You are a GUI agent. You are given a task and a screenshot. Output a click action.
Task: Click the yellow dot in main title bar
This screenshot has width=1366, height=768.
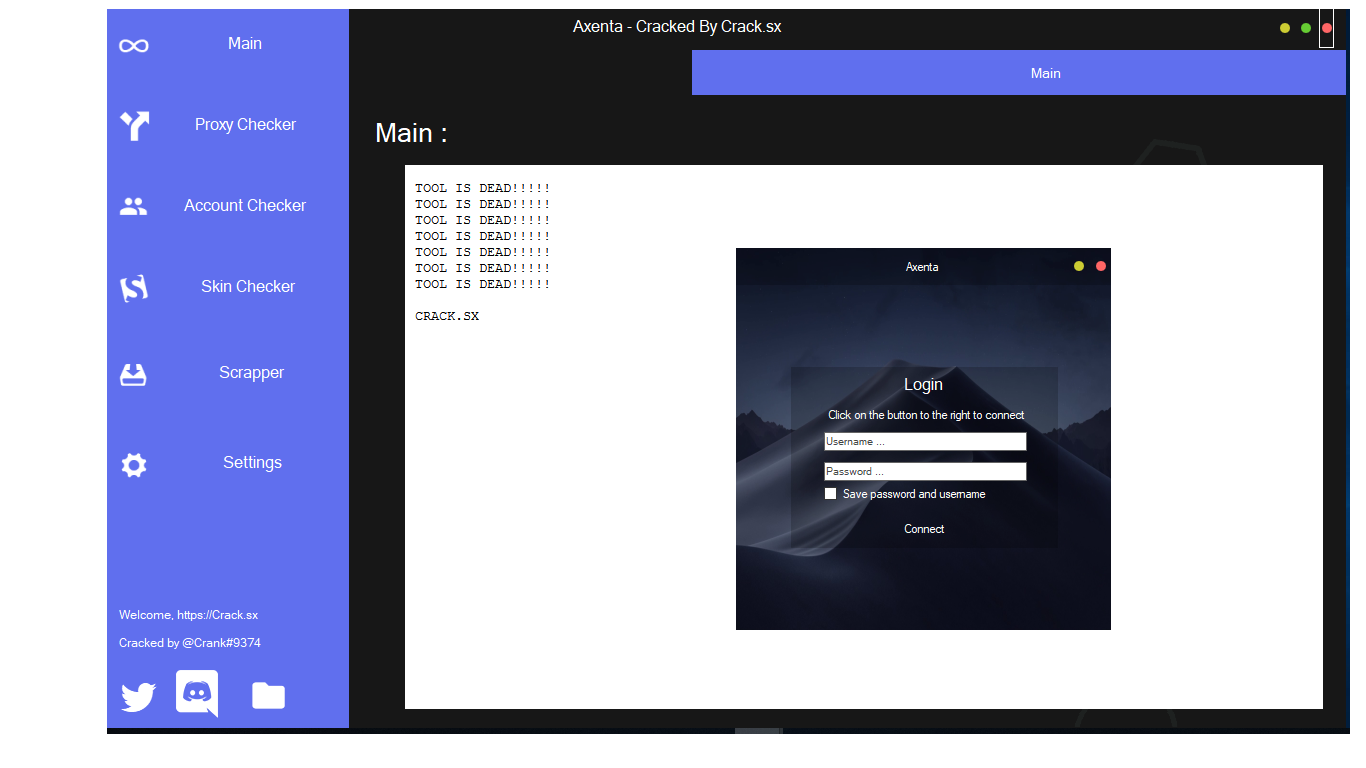[x=1285, y=28]
